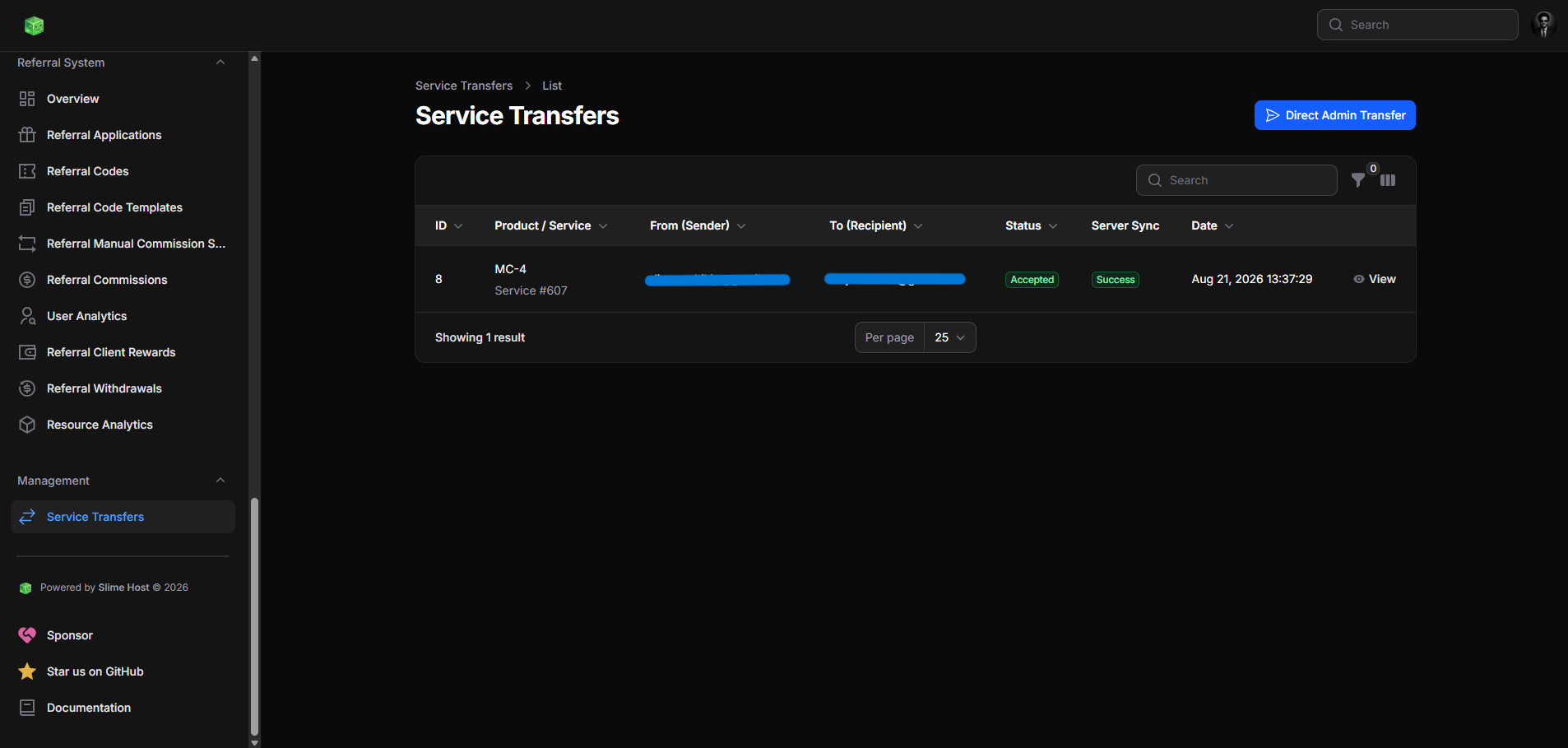Click the Referral Client Rewards wallet icon
Image resolution: width=1568 pixels, height=748 pixels.
click(27, 352)
